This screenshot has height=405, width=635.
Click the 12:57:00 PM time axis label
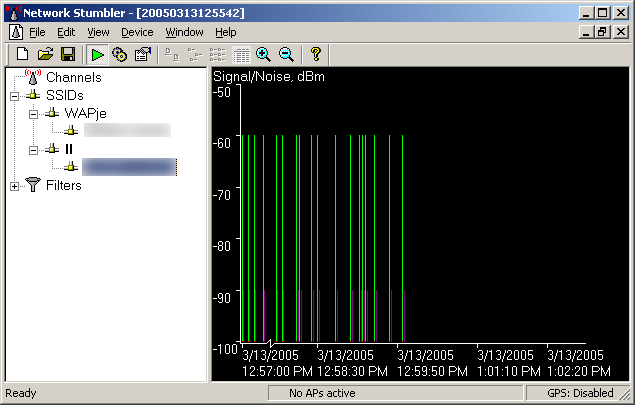[x=277, y=371]
